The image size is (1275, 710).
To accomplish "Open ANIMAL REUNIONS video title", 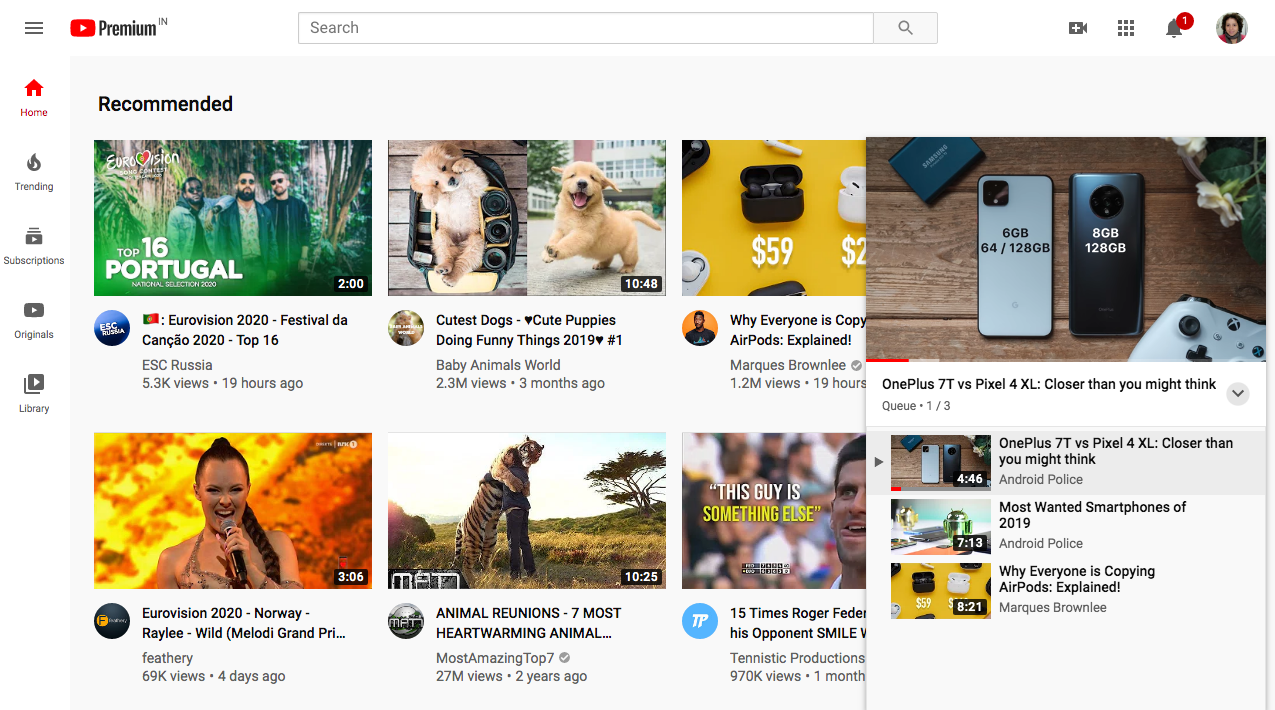I will [x=529, y=623].
